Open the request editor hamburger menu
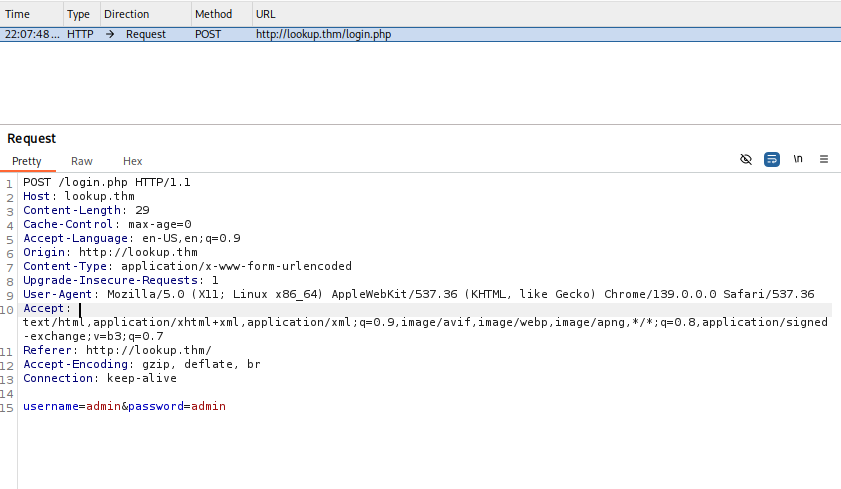The width and height of the screenshot is (841, 489). (824, 159)
